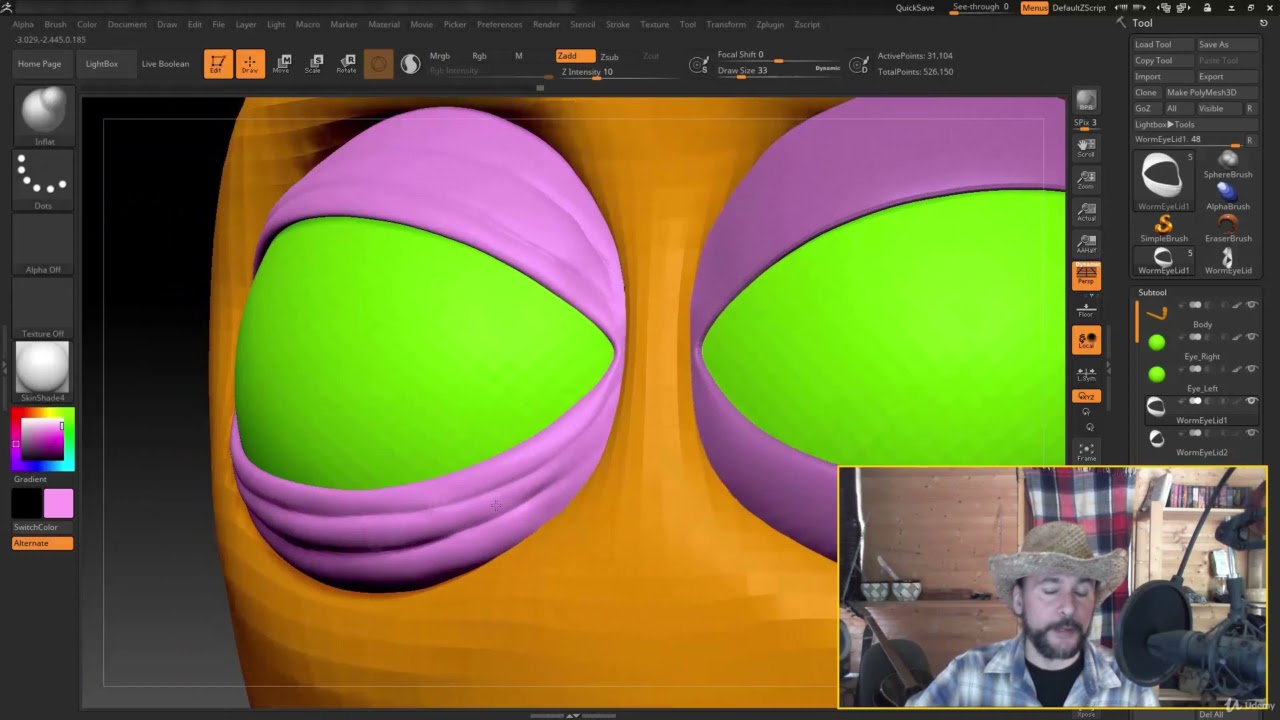Click the QuickSave button

point(915,8)
